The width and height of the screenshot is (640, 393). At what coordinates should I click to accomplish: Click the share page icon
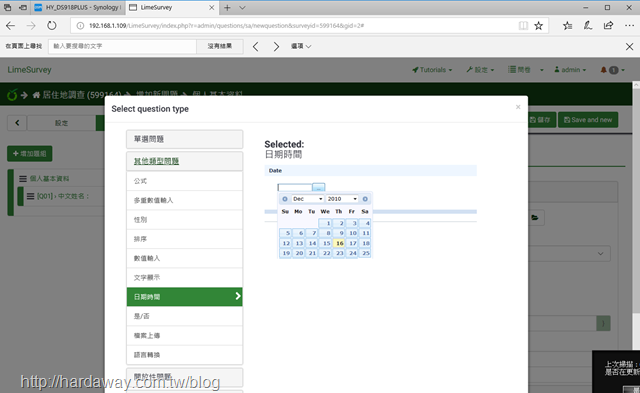point(608,26)
